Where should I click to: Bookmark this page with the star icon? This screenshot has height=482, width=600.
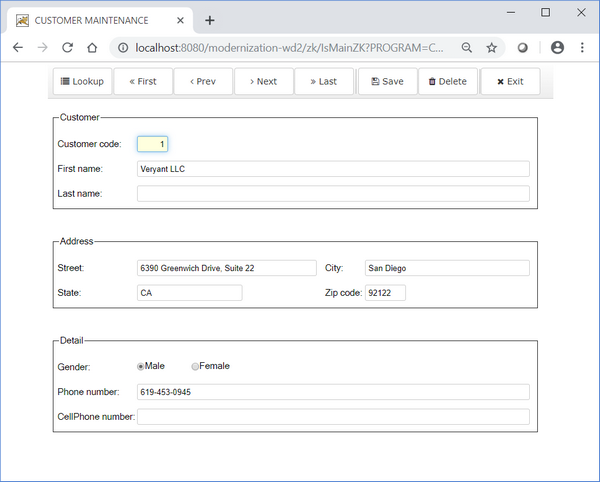(492, 47)
